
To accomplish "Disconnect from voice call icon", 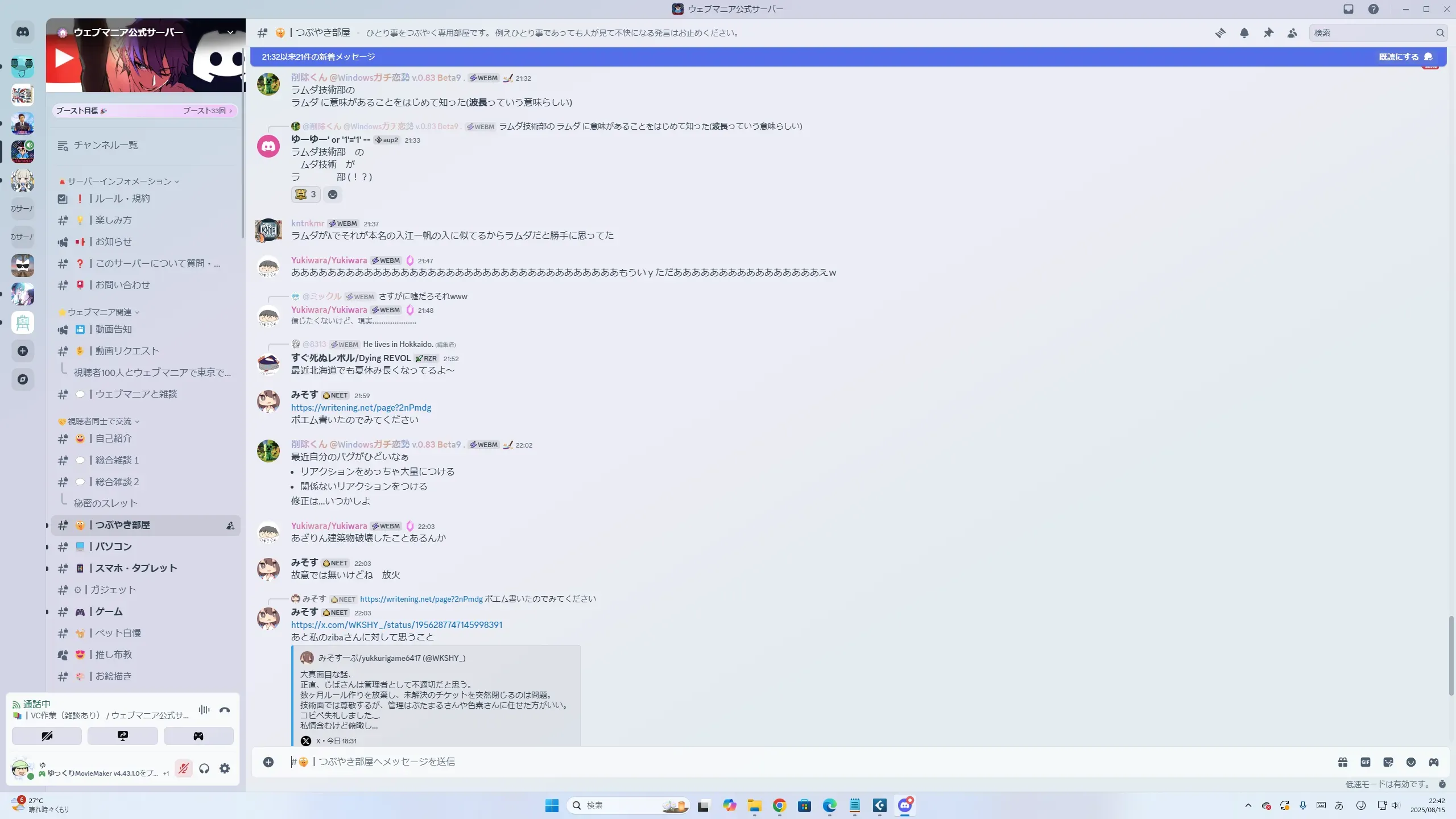I will [225, 710].
